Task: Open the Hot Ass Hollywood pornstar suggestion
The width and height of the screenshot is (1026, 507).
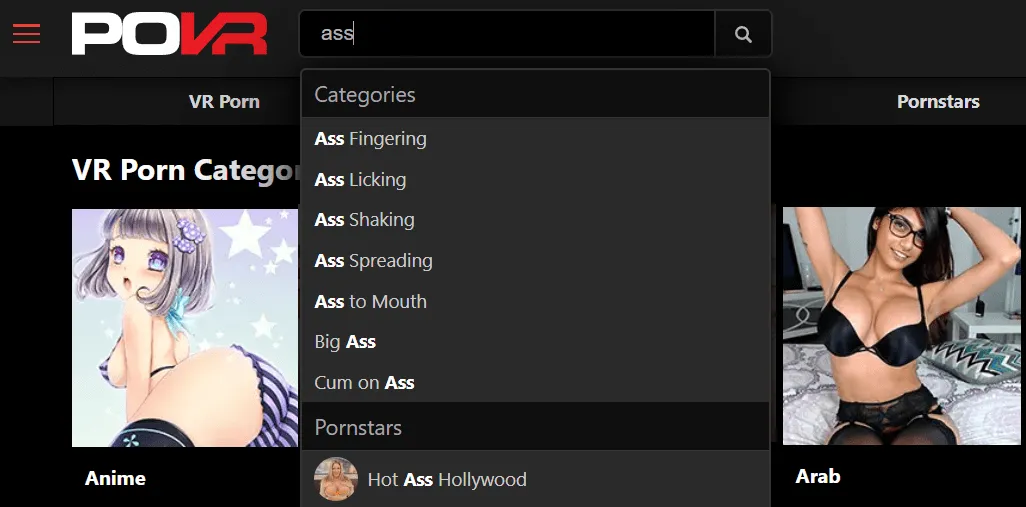Action: click(x=447, y=480)
